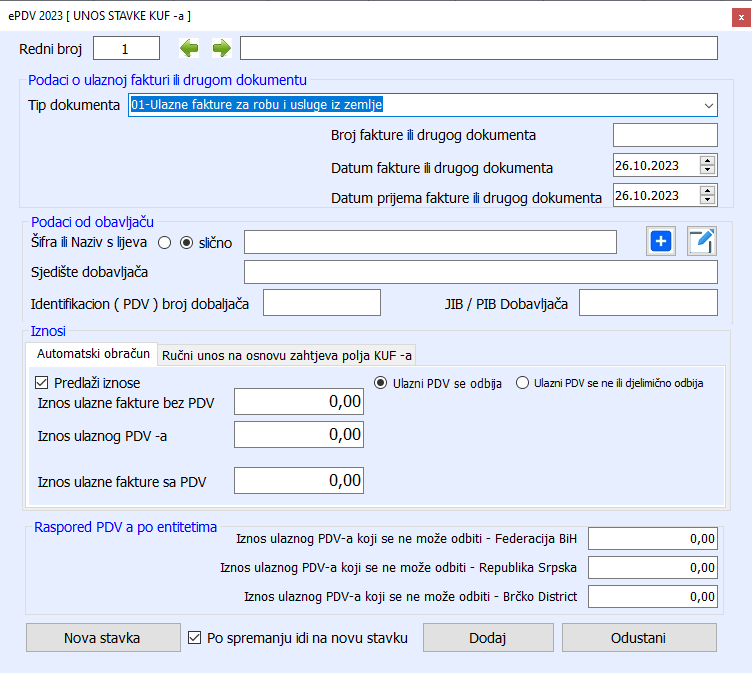Click the Republika Srpska non-deductible PDV field

click(x=653, y=567)
